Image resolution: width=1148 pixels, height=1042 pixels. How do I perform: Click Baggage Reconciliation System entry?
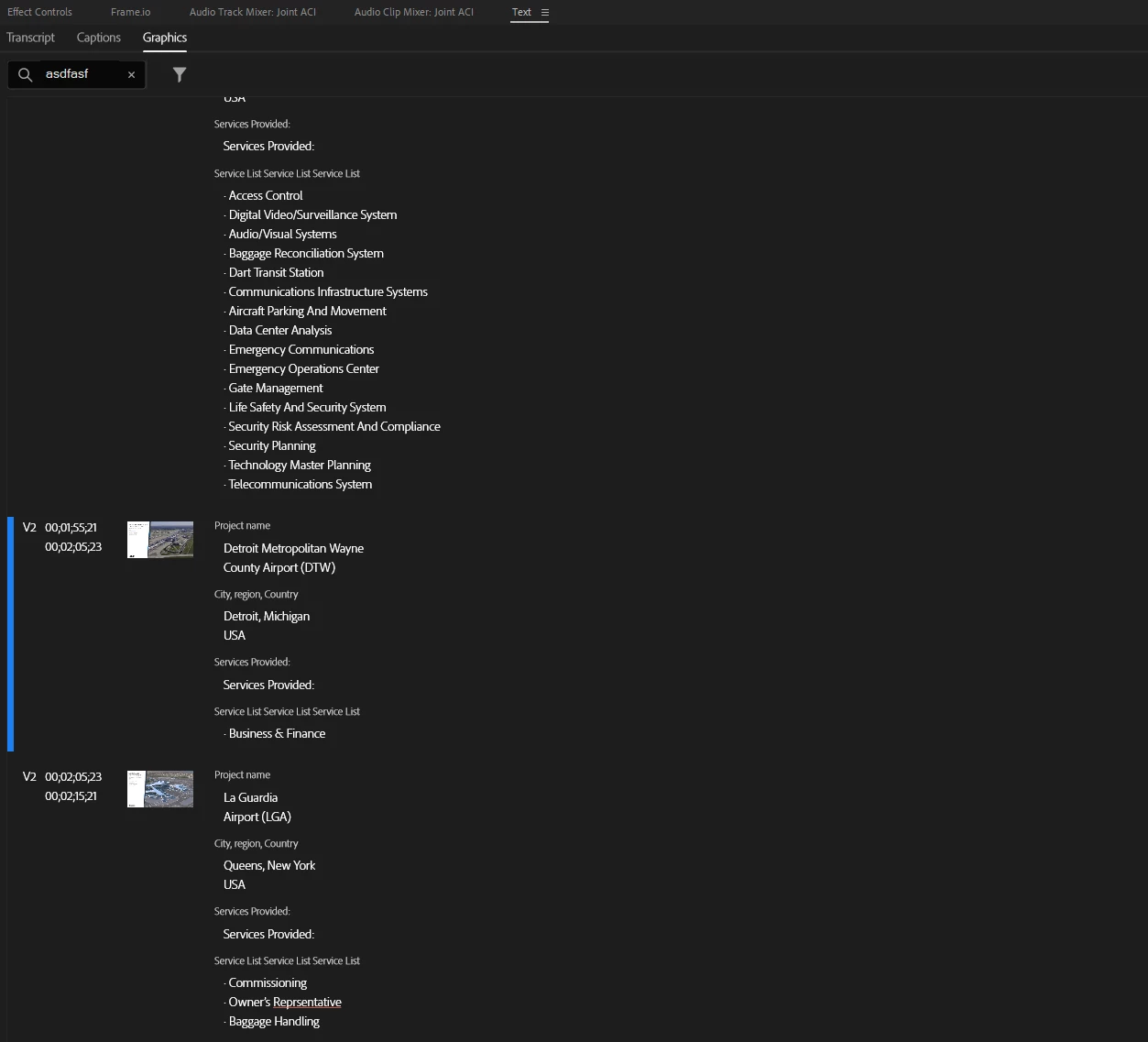pyautogui.click(x=306, y=253)
